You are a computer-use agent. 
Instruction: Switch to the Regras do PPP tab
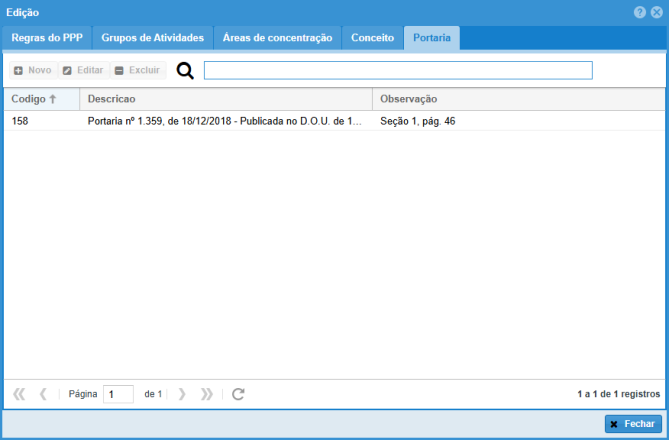point(47,38)
